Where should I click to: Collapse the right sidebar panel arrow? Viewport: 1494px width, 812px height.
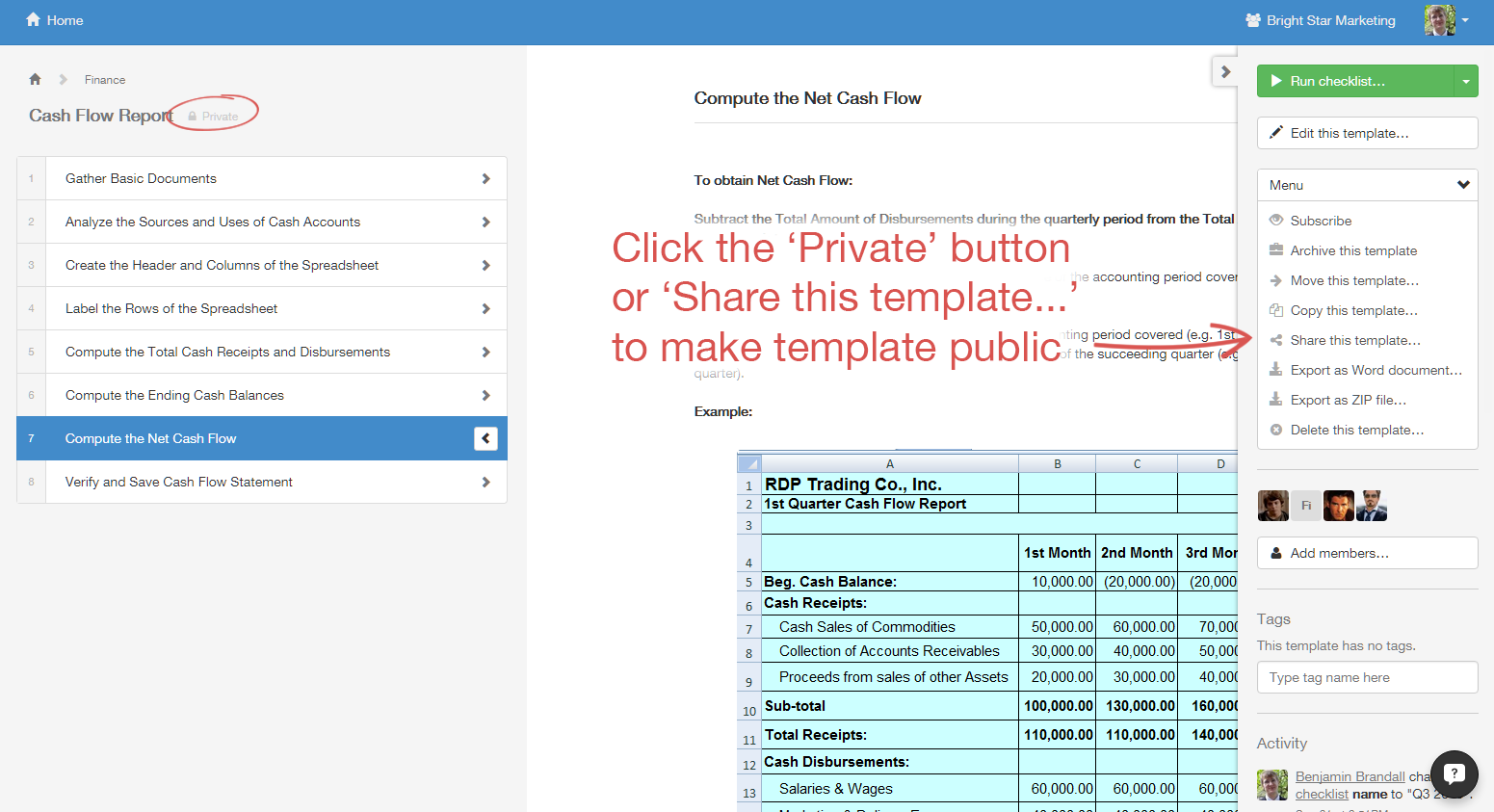coord(1224,71)
